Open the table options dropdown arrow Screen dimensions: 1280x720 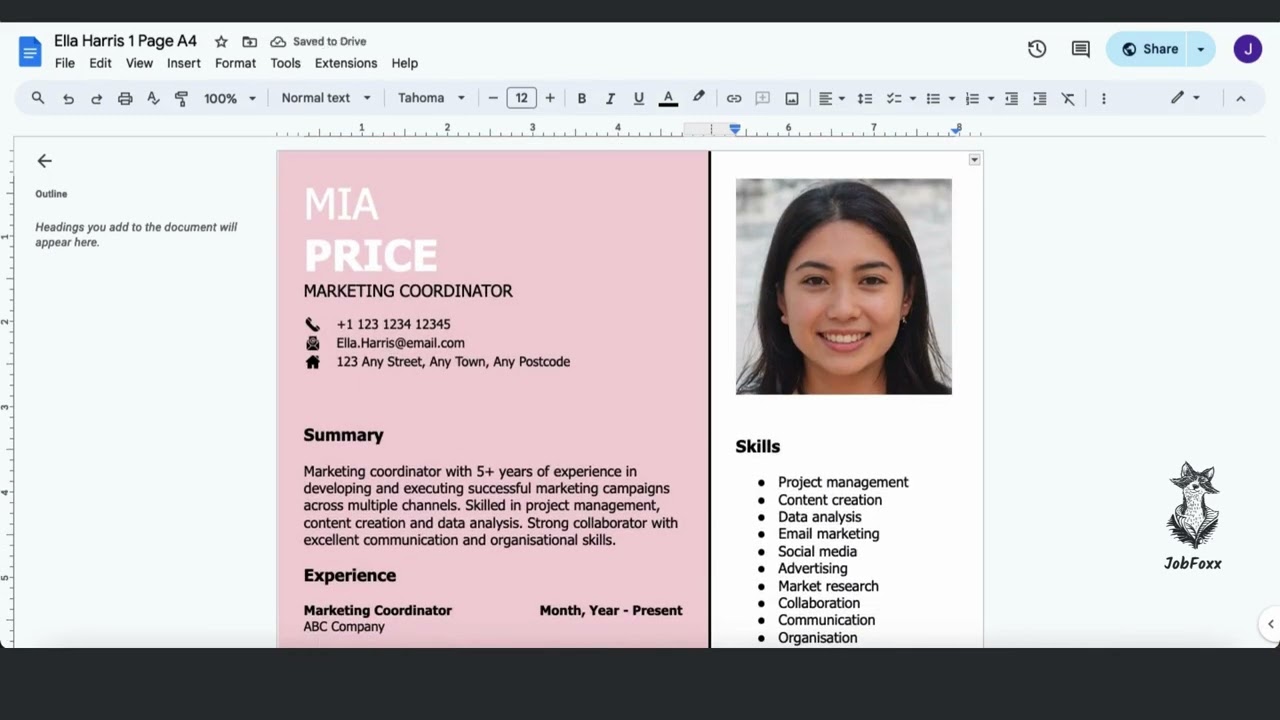(x=975, y=160)
